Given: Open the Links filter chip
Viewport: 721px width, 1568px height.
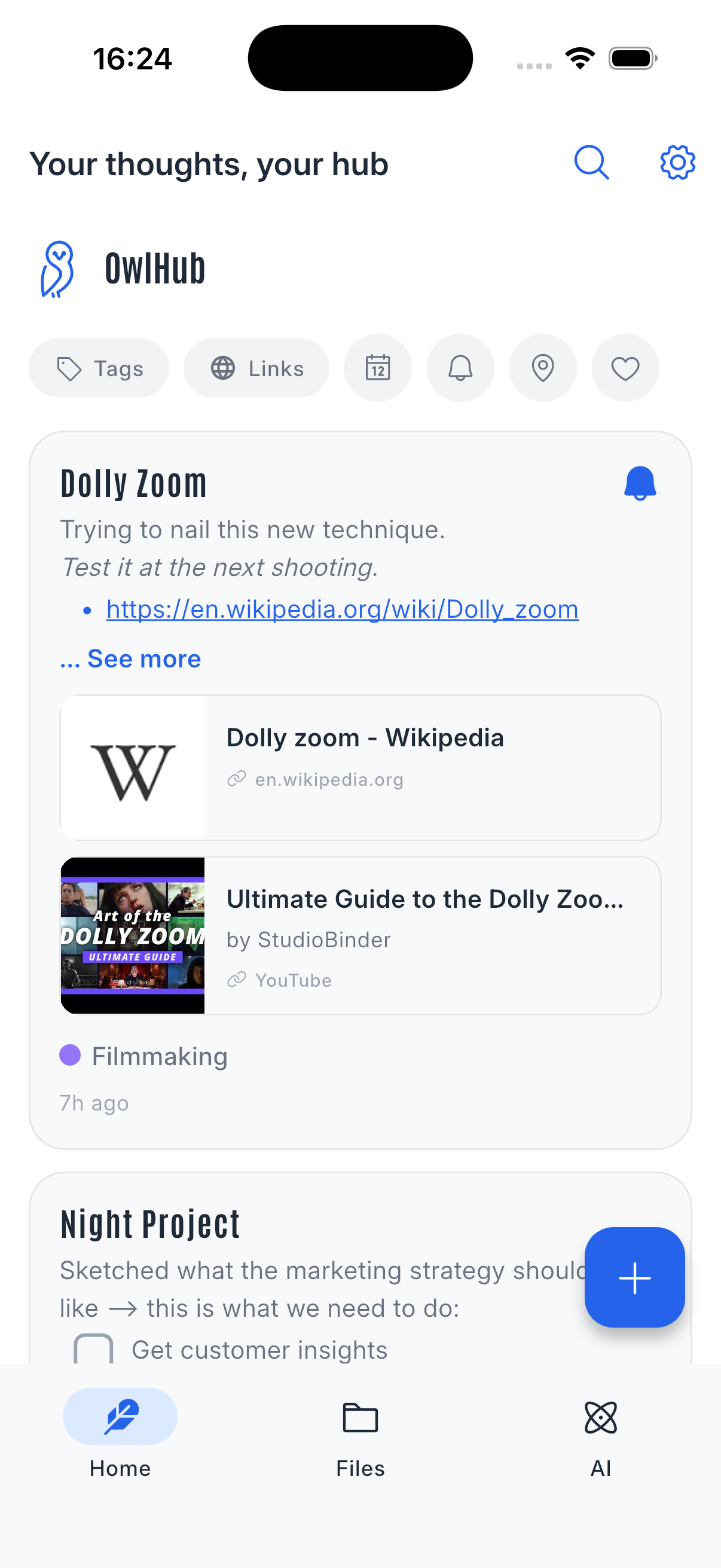Looking at the screenshot, I should 256,368.
